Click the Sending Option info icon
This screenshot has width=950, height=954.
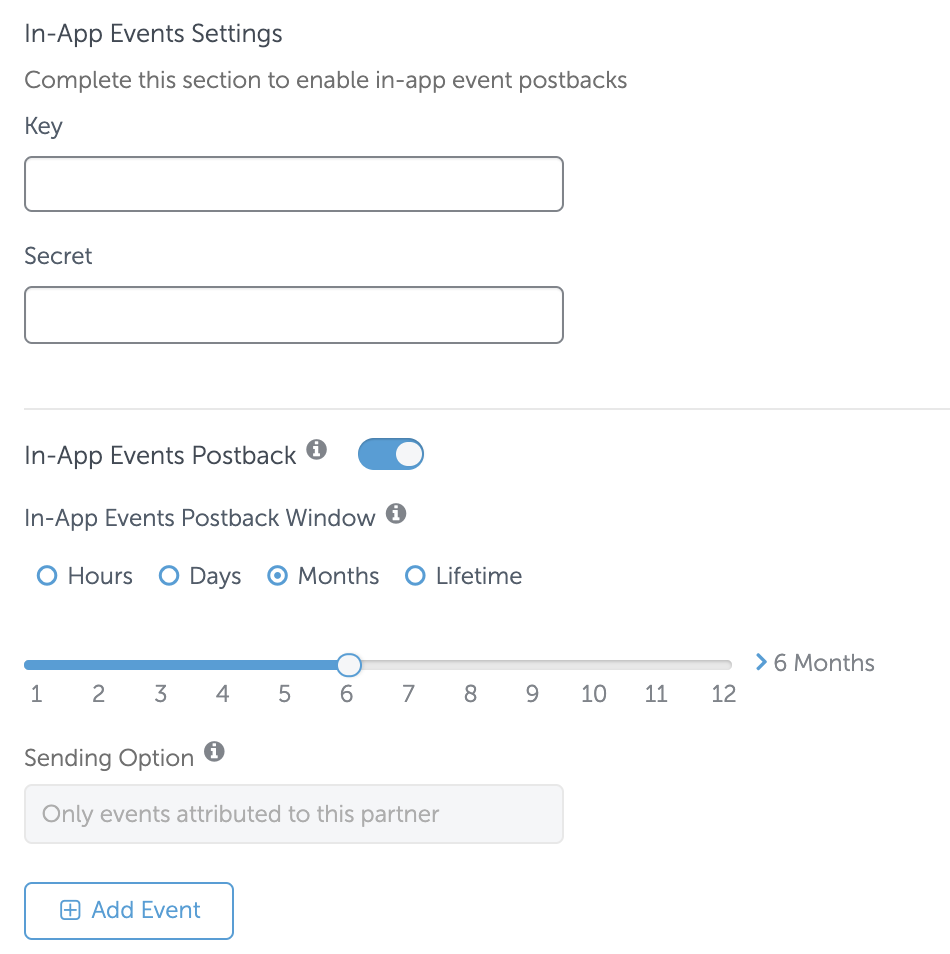pyautogui.click(x=214, y=751)
